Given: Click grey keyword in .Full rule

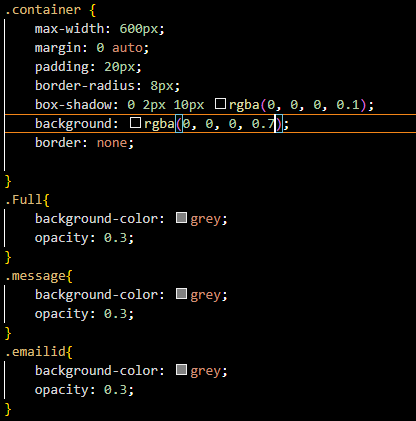Looking at the screenshot, I should click(x=206, y=219).
